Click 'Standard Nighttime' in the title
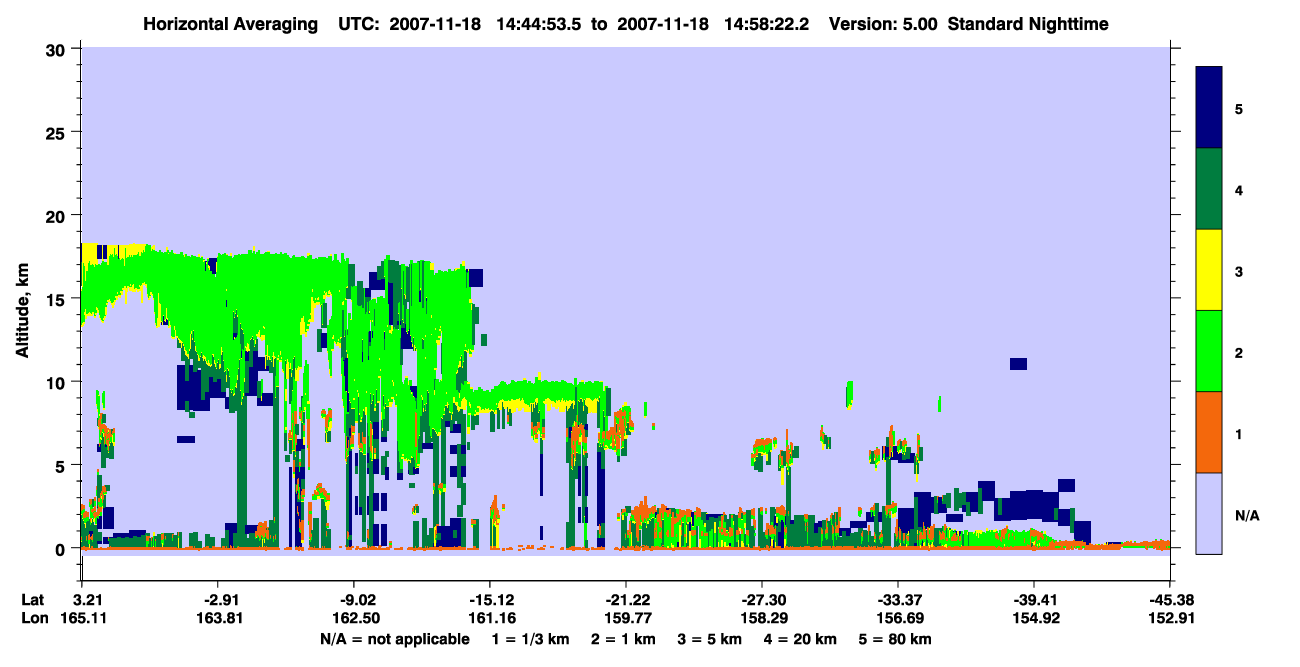The image size is (1300, 667). [x=1028, y=23]
